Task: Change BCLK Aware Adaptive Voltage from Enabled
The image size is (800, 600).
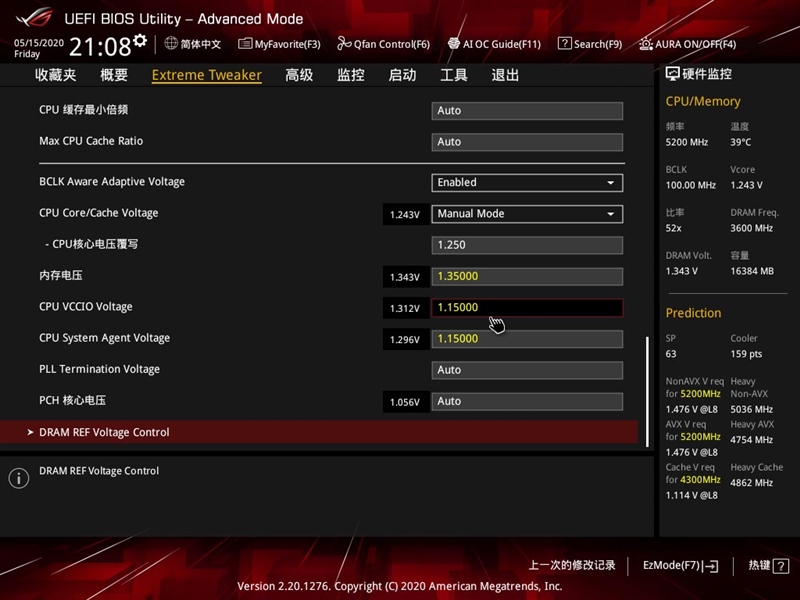Action: point(527,182)
